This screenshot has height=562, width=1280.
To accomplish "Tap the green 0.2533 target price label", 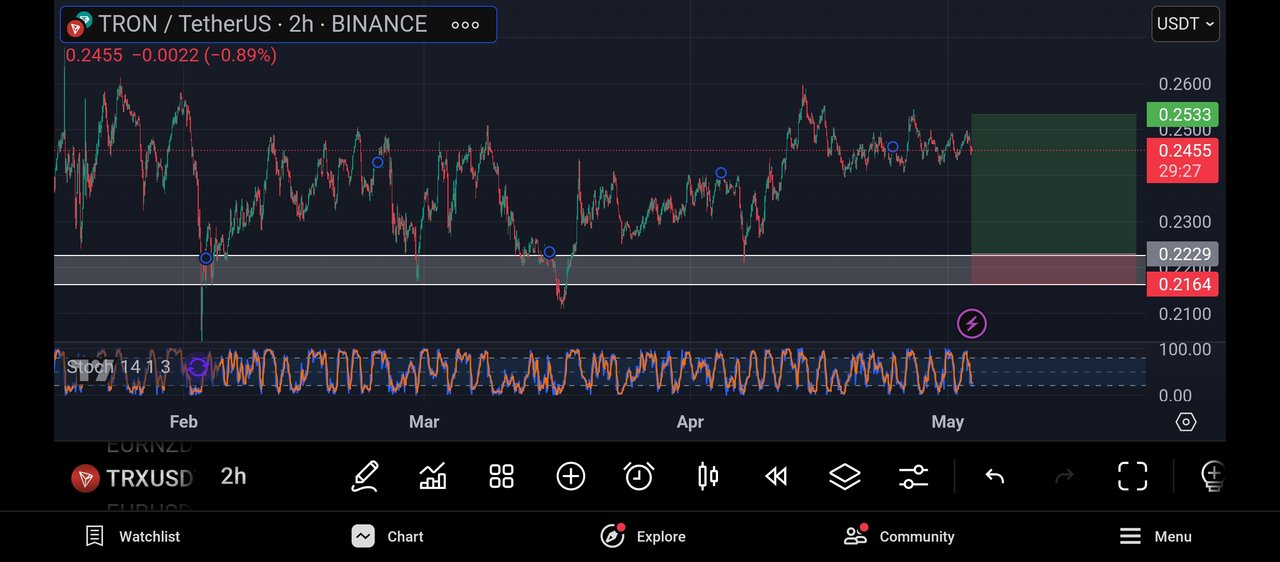I will point(1182,114).
